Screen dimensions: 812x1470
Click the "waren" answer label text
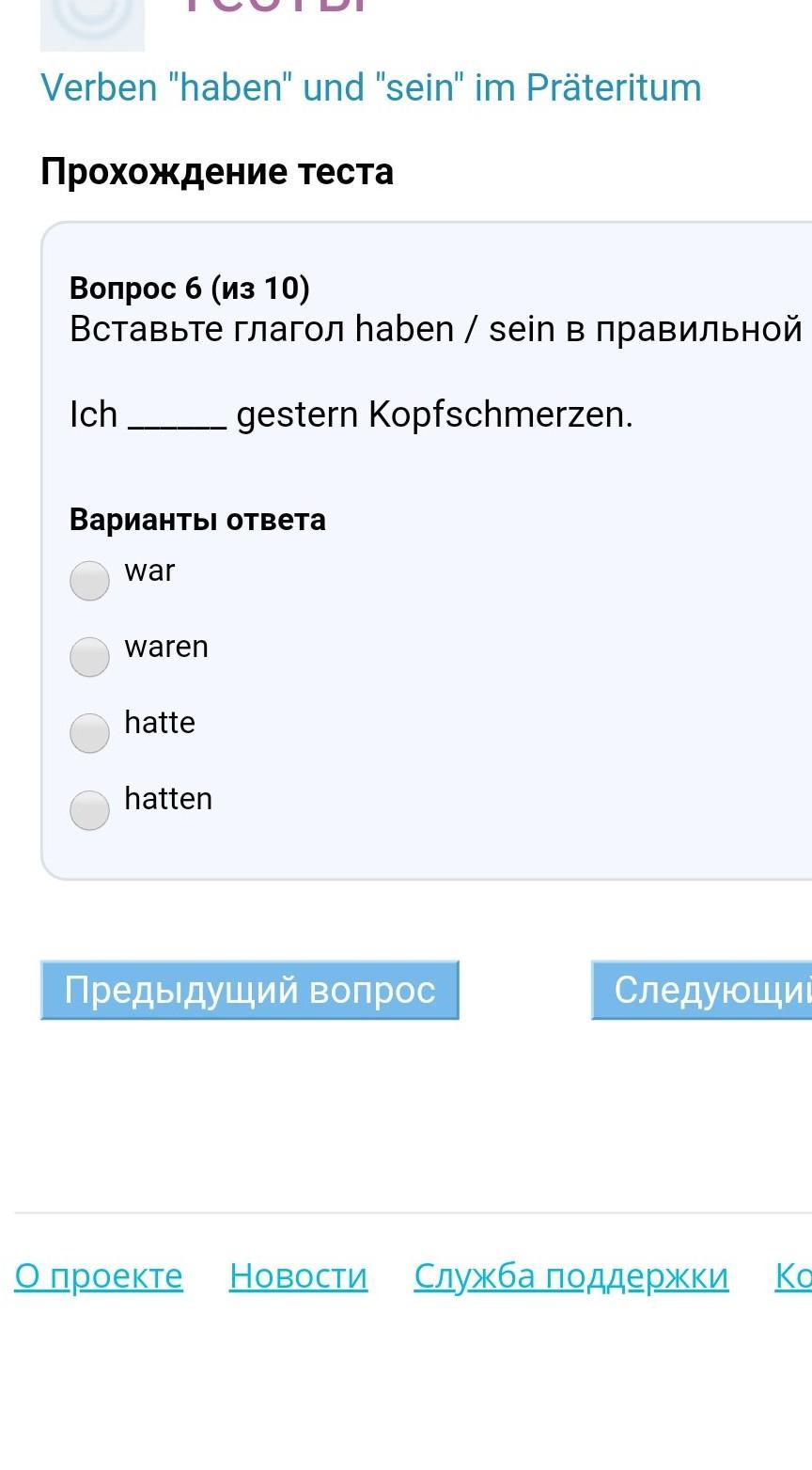166,647
